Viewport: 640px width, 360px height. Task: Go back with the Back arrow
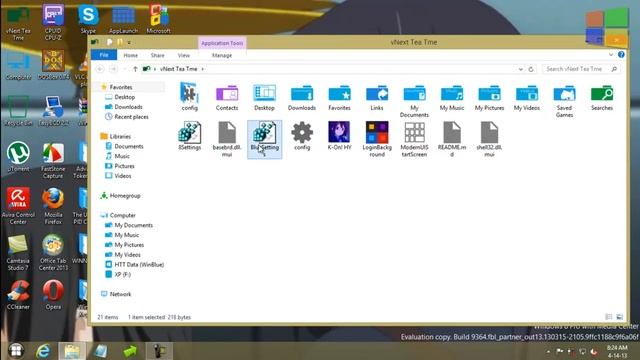coord(100,69)
